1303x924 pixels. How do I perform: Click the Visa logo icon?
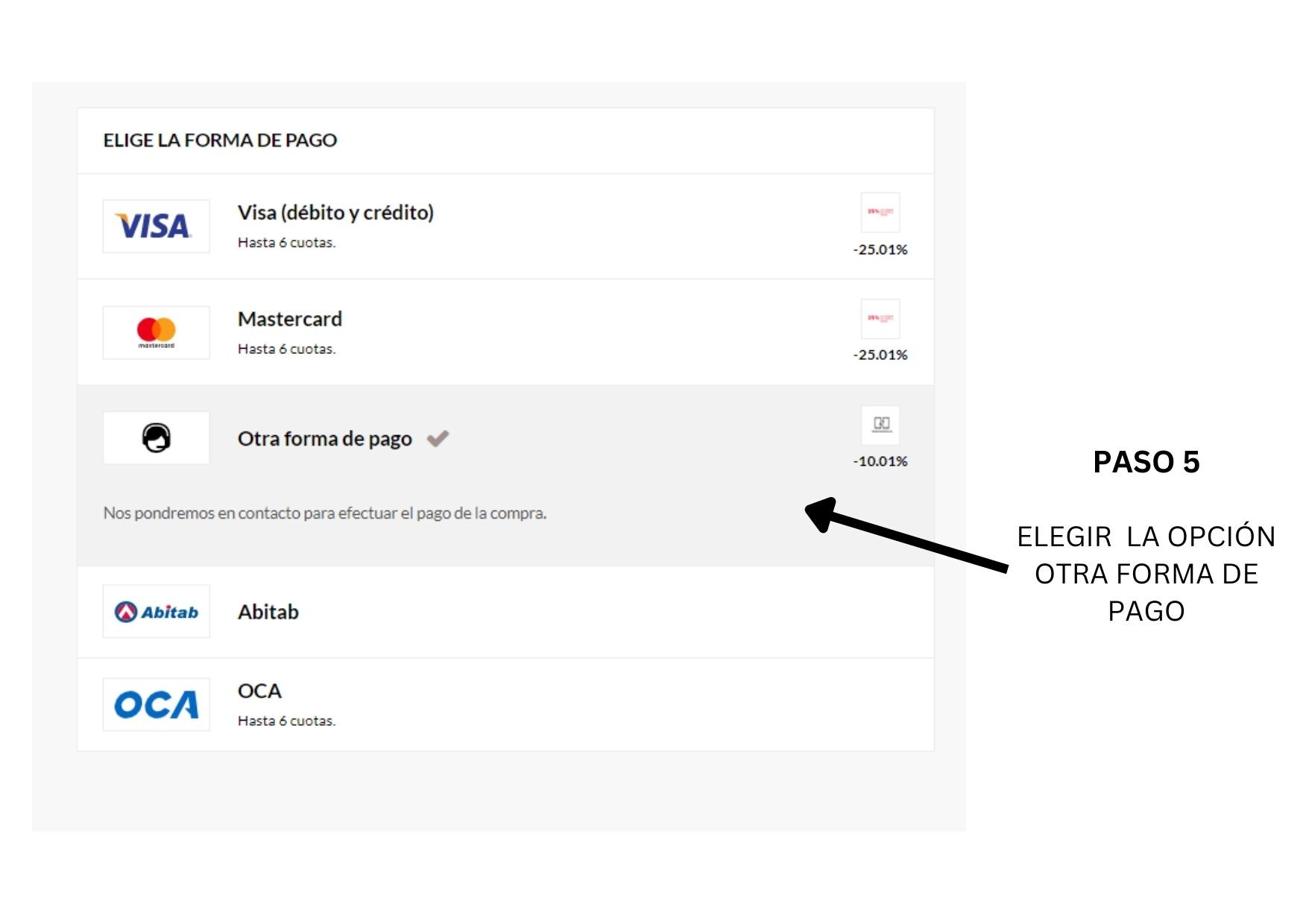click(x=156, y=226)
